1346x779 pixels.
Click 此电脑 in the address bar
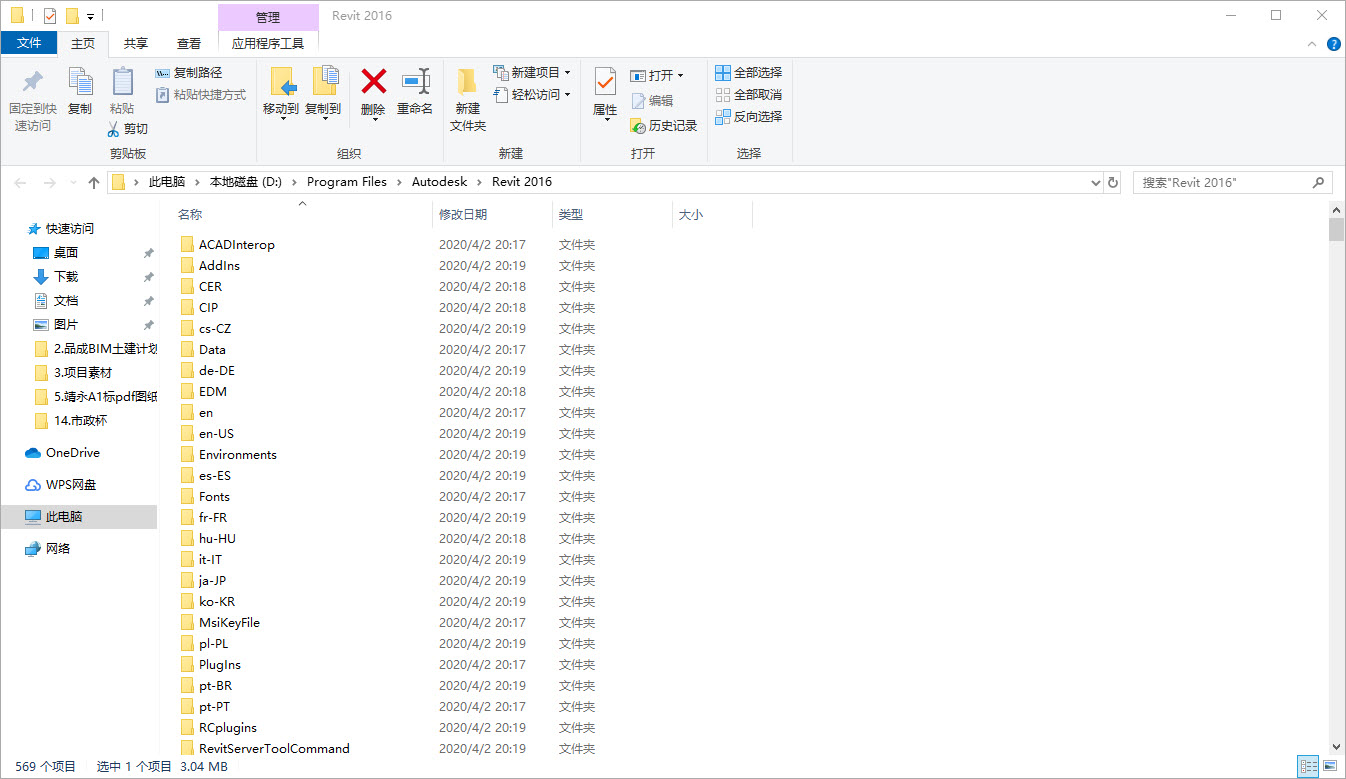(167, 182)
